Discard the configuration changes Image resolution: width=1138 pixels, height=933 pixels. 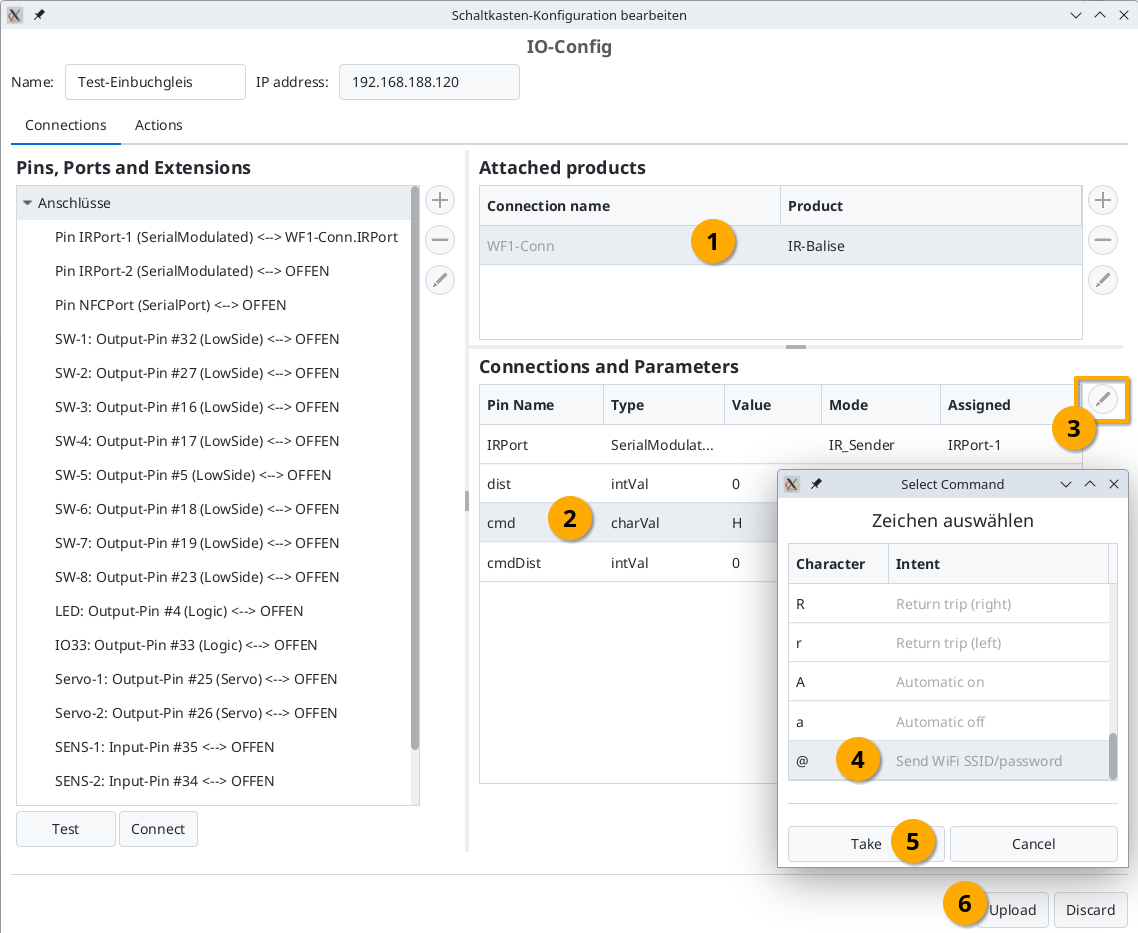[1090, 910]
